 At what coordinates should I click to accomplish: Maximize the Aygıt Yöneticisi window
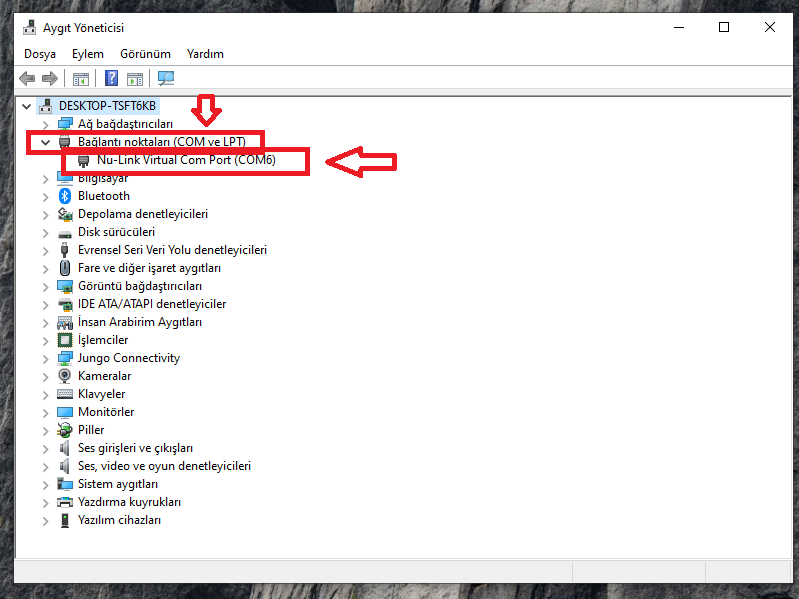pyautogui.click(x=724, y=28)
